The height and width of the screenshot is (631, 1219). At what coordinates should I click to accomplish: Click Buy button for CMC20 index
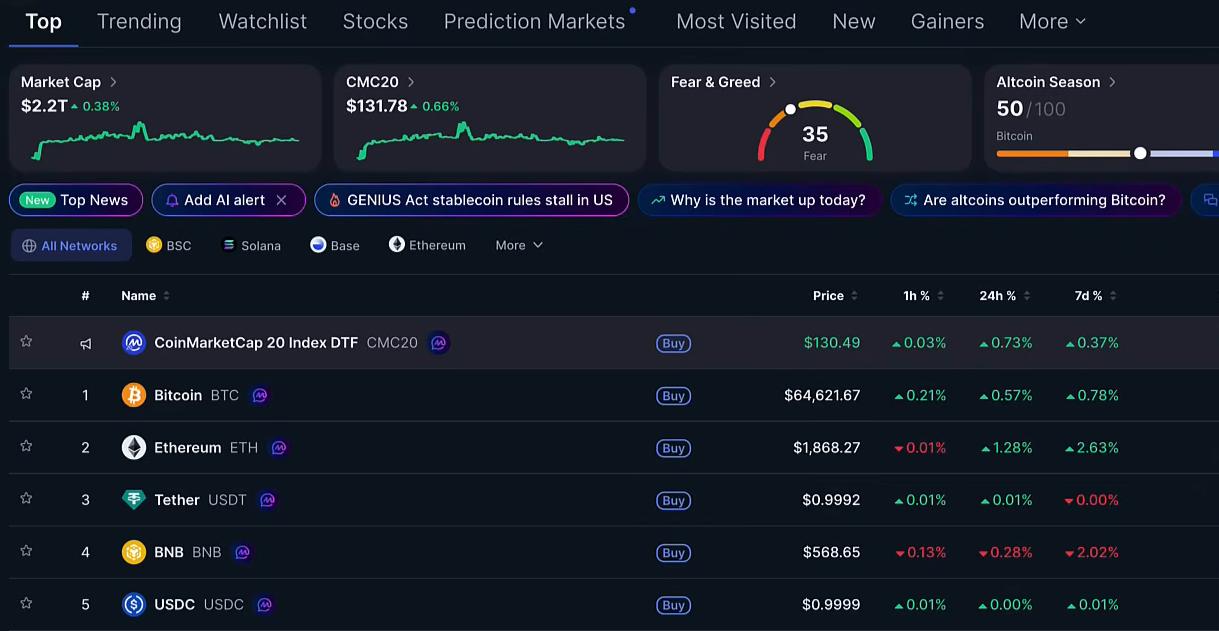point(674,343)
